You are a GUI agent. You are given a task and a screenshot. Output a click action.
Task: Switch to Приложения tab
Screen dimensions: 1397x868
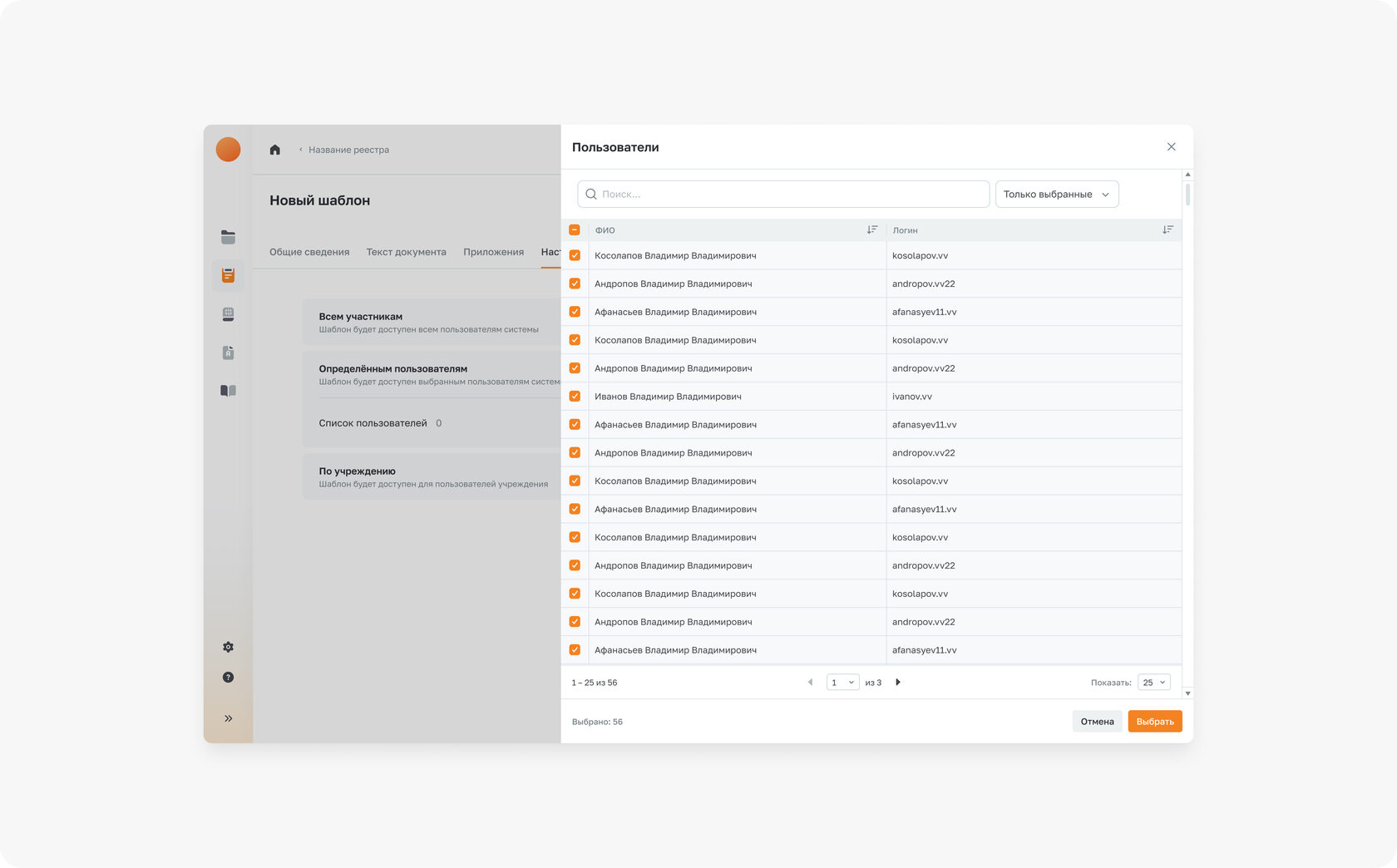pos(493,252)
